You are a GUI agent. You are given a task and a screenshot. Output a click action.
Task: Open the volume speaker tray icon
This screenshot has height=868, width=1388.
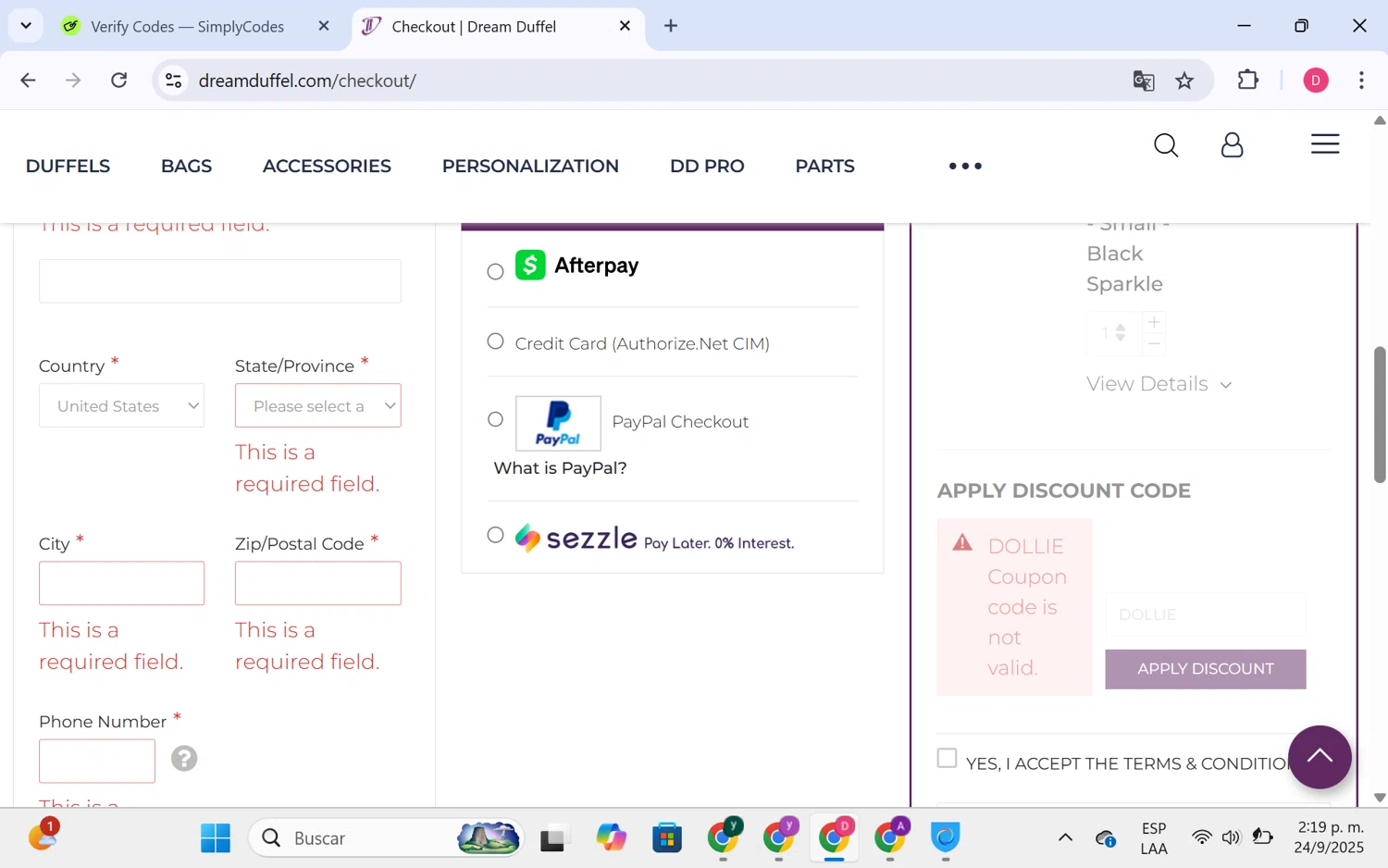tap(1231, 838)
